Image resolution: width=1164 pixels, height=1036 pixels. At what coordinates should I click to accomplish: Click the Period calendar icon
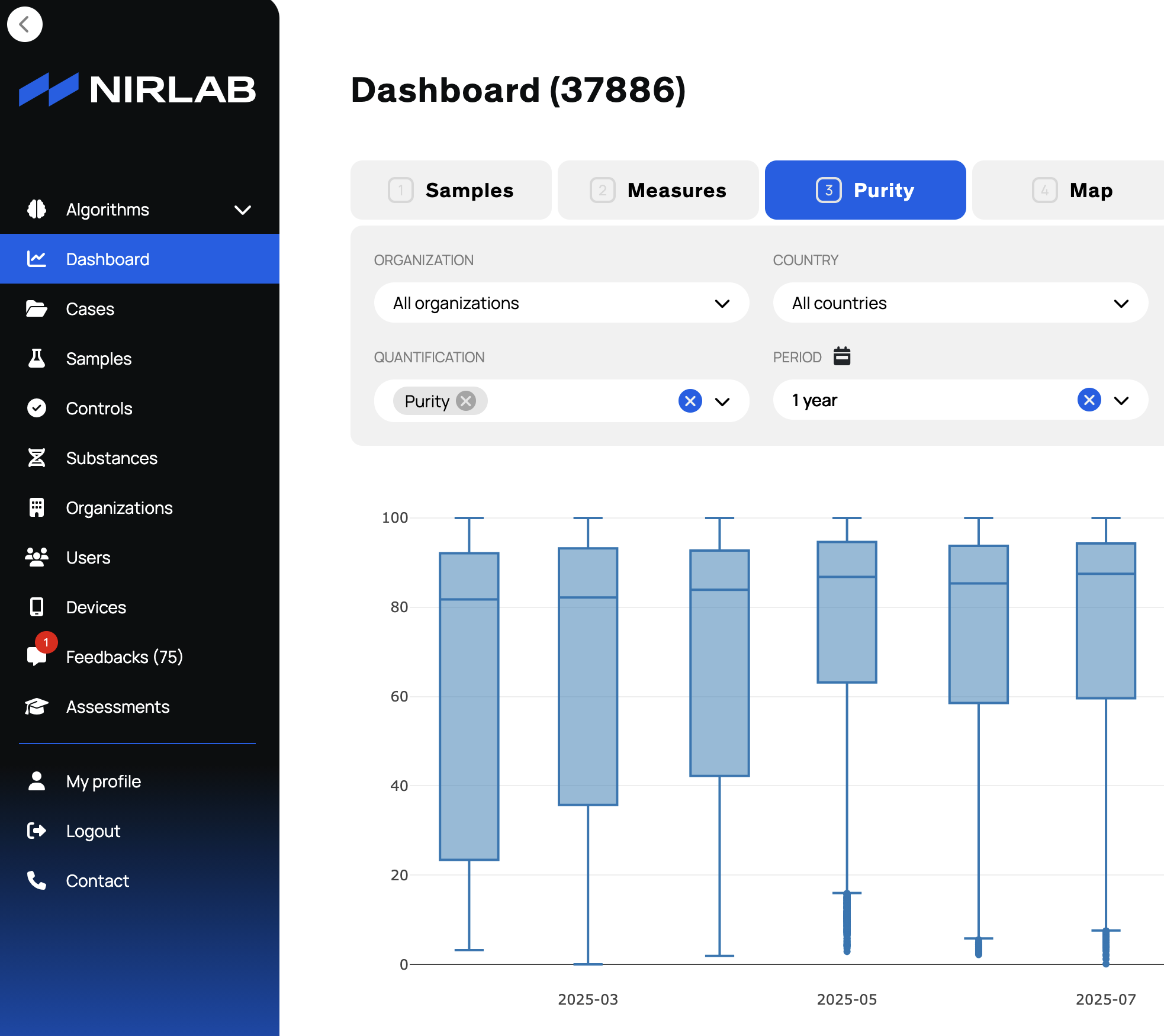click(x=841, y=356)
